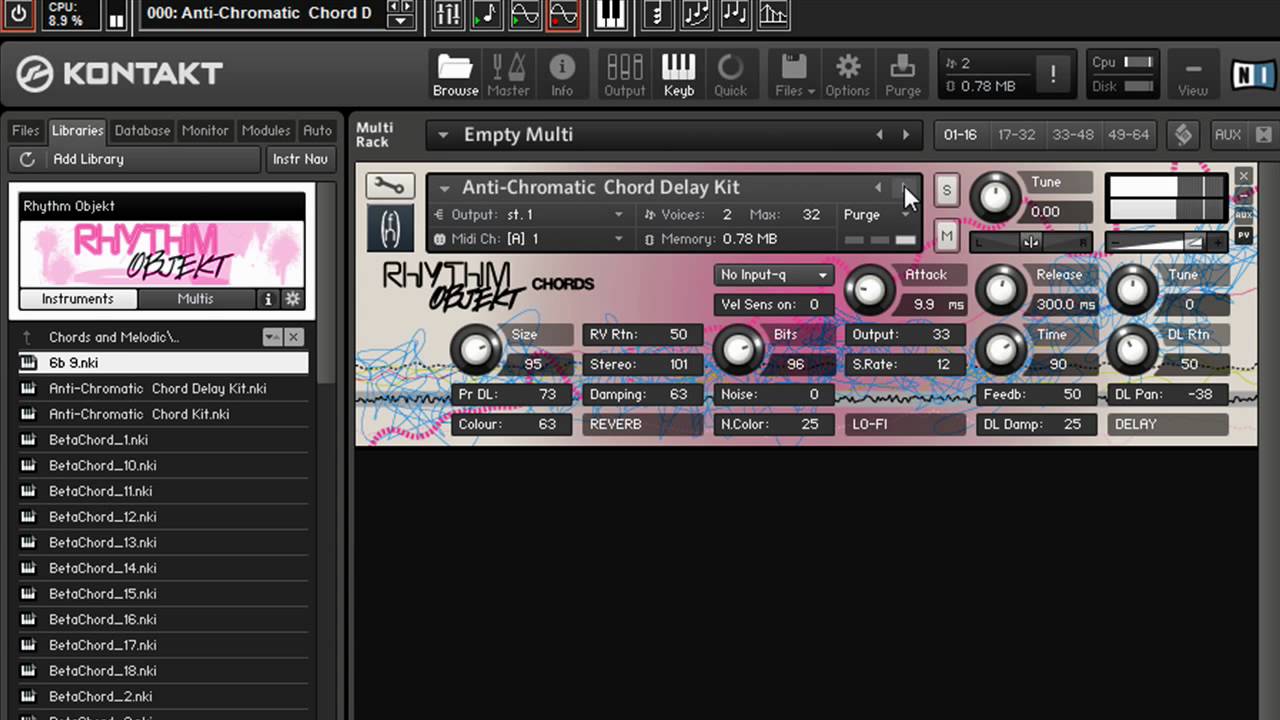This screenshot has width=1280, height=720.
Task: Show the Info pane
Action: [x=562, y=75]
